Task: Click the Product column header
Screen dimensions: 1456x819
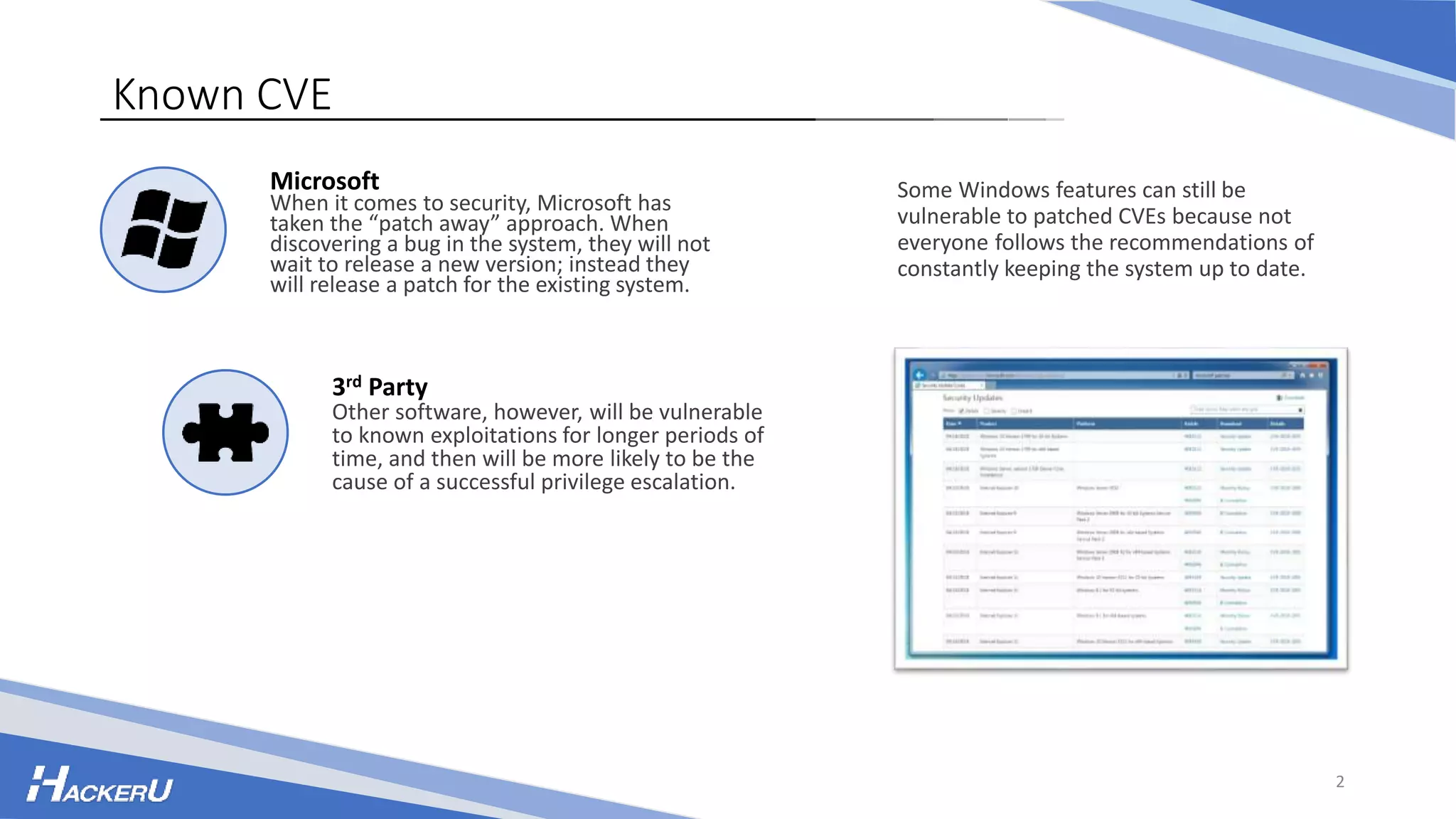Action: pos(988,424)
